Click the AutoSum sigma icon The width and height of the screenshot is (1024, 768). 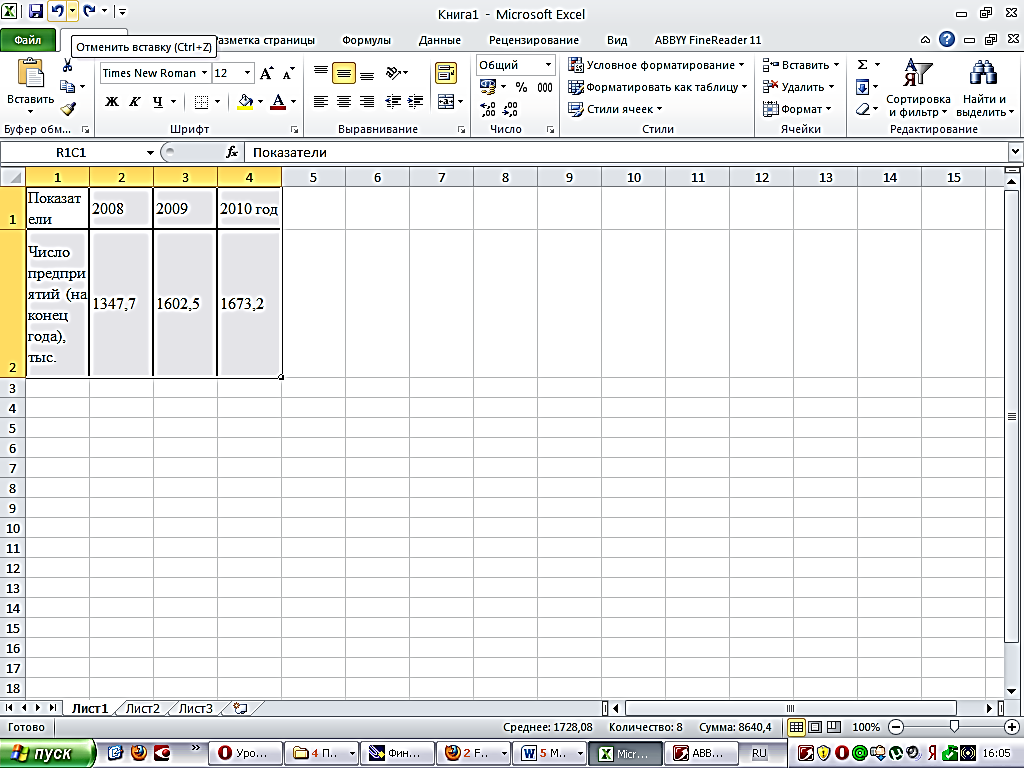pyautogui.click(x=863, y=65)
